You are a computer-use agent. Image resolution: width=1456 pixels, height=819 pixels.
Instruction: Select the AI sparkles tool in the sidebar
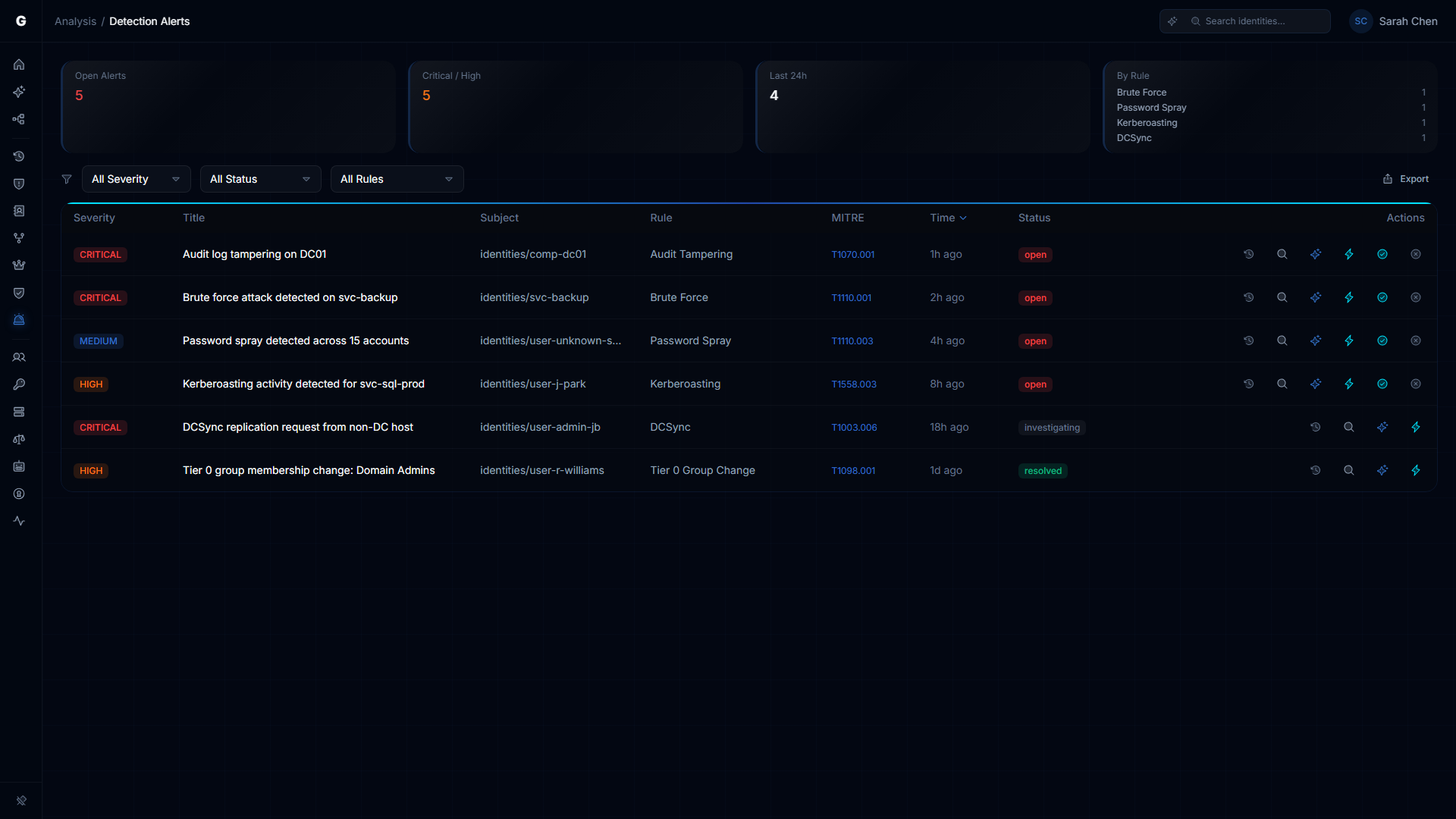tap(19, 92)
